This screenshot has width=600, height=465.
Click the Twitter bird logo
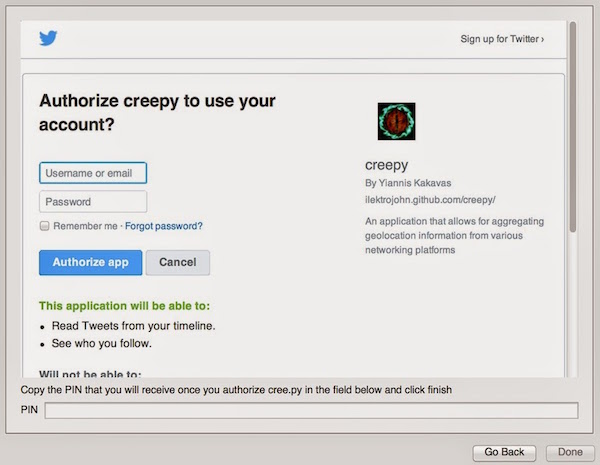tap(48, 38)
